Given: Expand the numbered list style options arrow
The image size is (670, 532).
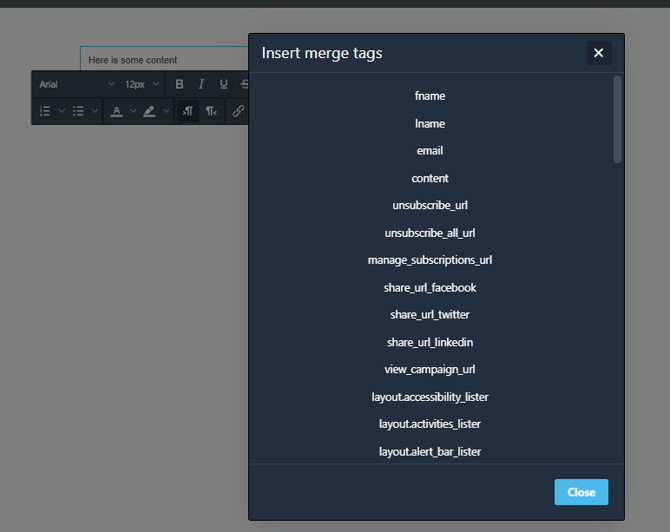Looking at the screenshot, I should pyautogui.click(x=62, y=111).
